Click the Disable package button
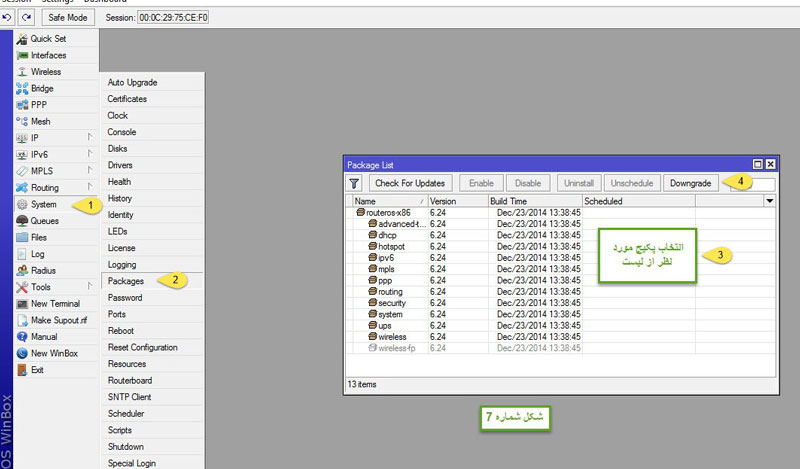This screenshot has width=800, height=469. [x=528, y=183]
